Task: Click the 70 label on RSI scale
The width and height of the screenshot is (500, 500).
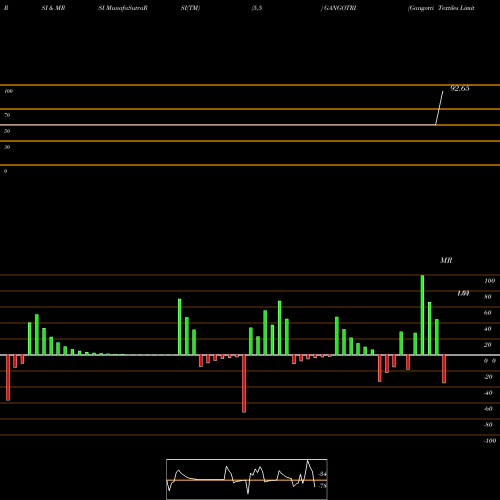Action: pos(7,115)
